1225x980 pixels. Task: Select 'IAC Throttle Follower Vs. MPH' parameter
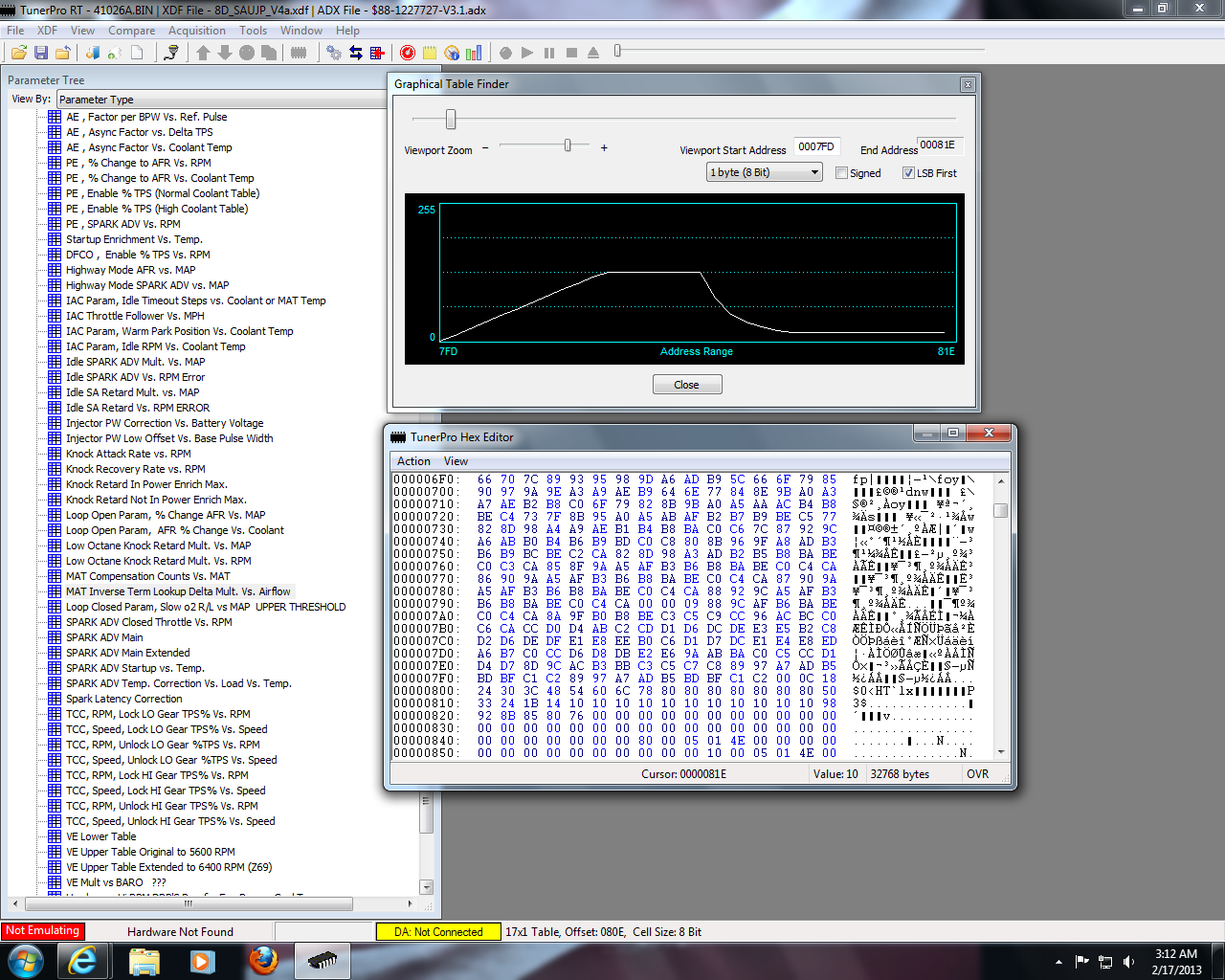point(135,316)
